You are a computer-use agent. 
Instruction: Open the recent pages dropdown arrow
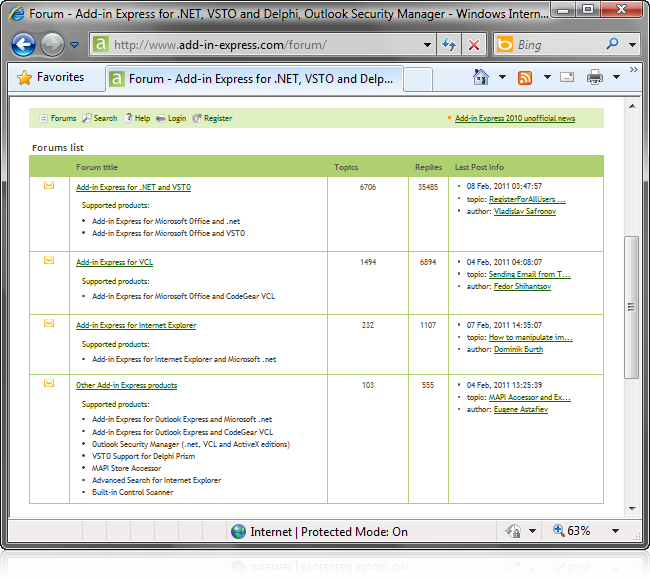pyautogui.click(x=75, y=44)
